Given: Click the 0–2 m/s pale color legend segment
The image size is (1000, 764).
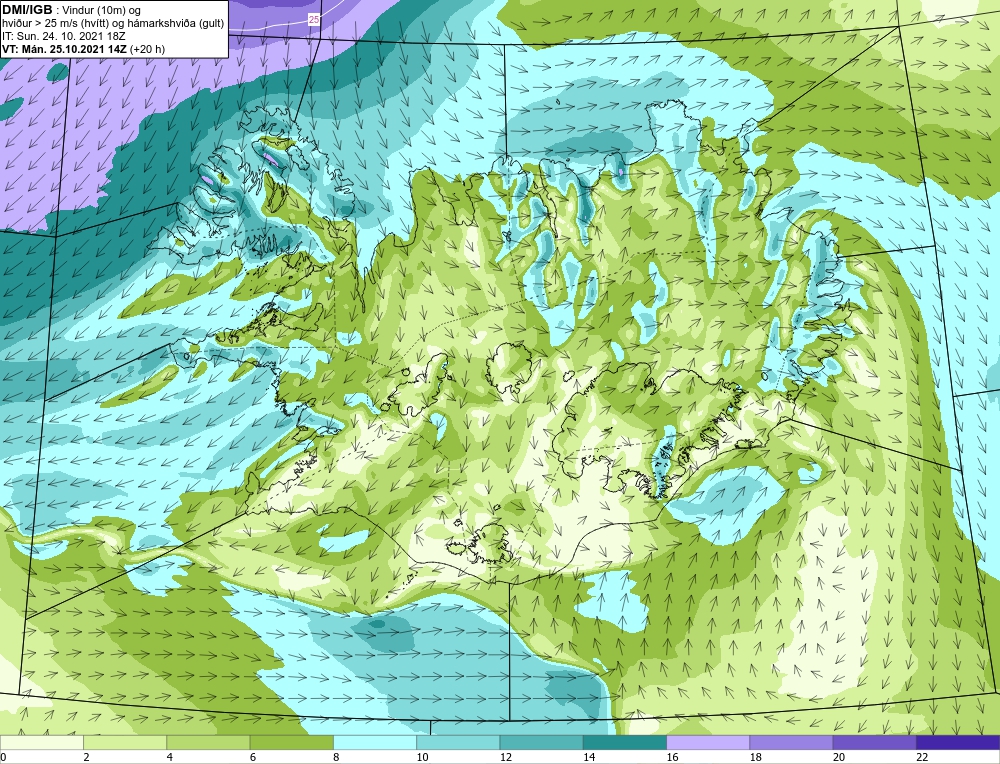Looking at the screenshot, I should pyautogui.click(x=42, y=743).
